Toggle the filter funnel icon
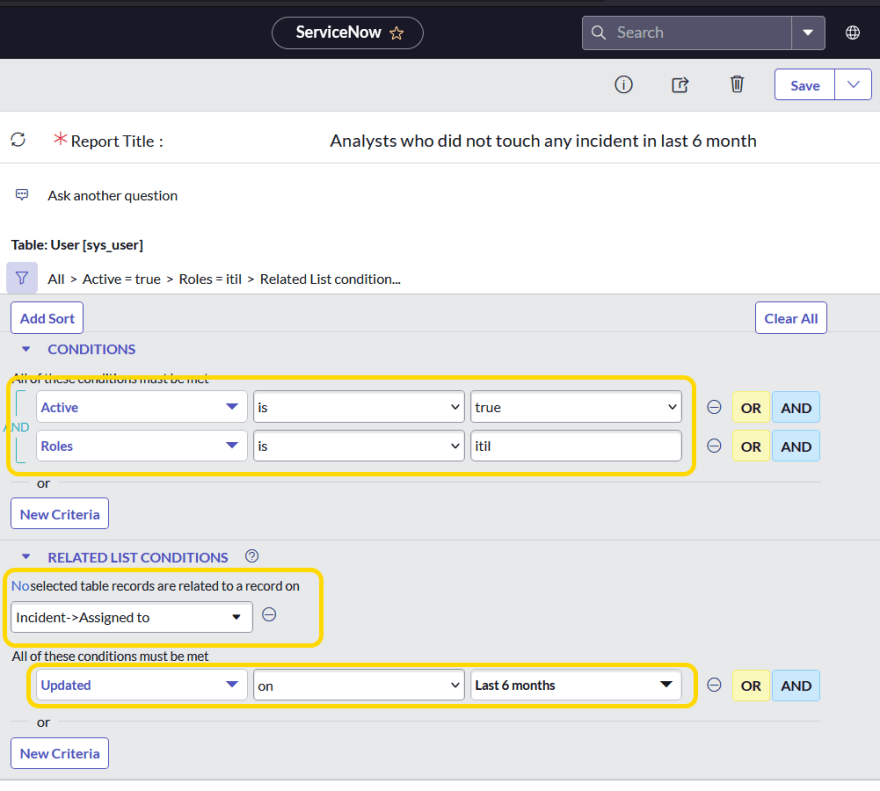Screen dimensions: 880x791 22,278
